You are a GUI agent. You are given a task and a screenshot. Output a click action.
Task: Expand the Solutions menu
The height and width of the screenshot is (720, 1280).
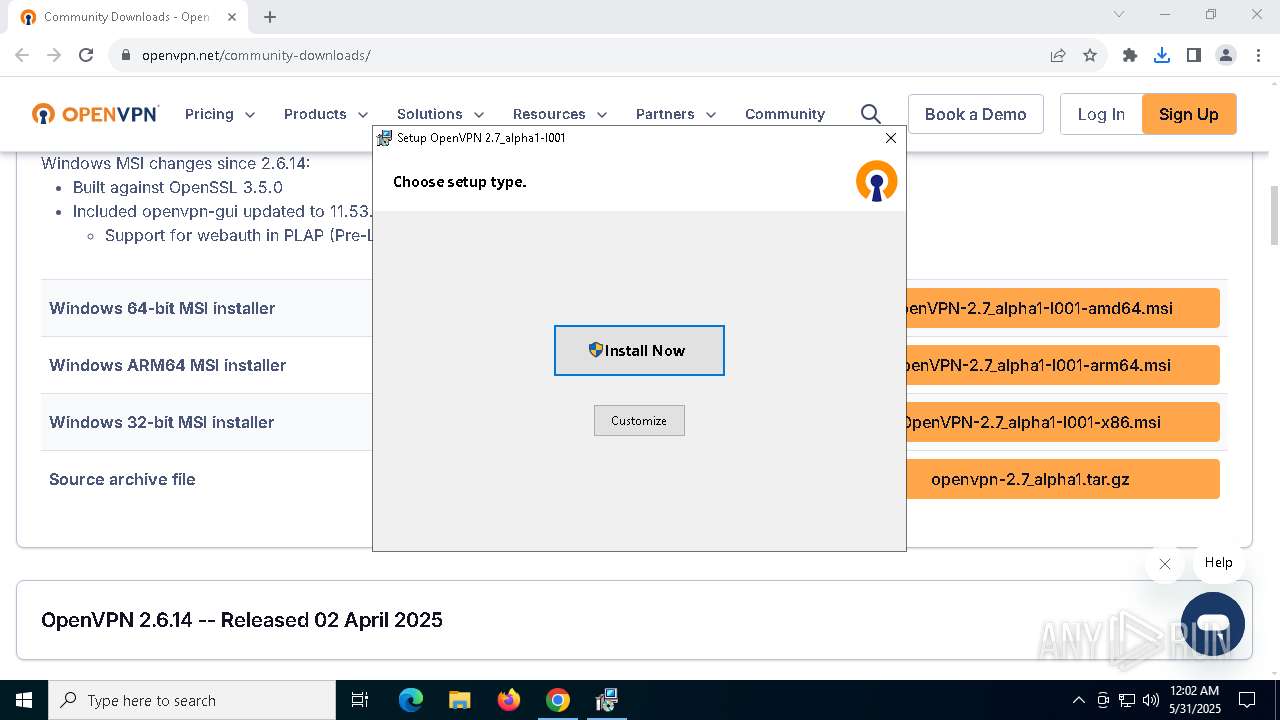441,114
